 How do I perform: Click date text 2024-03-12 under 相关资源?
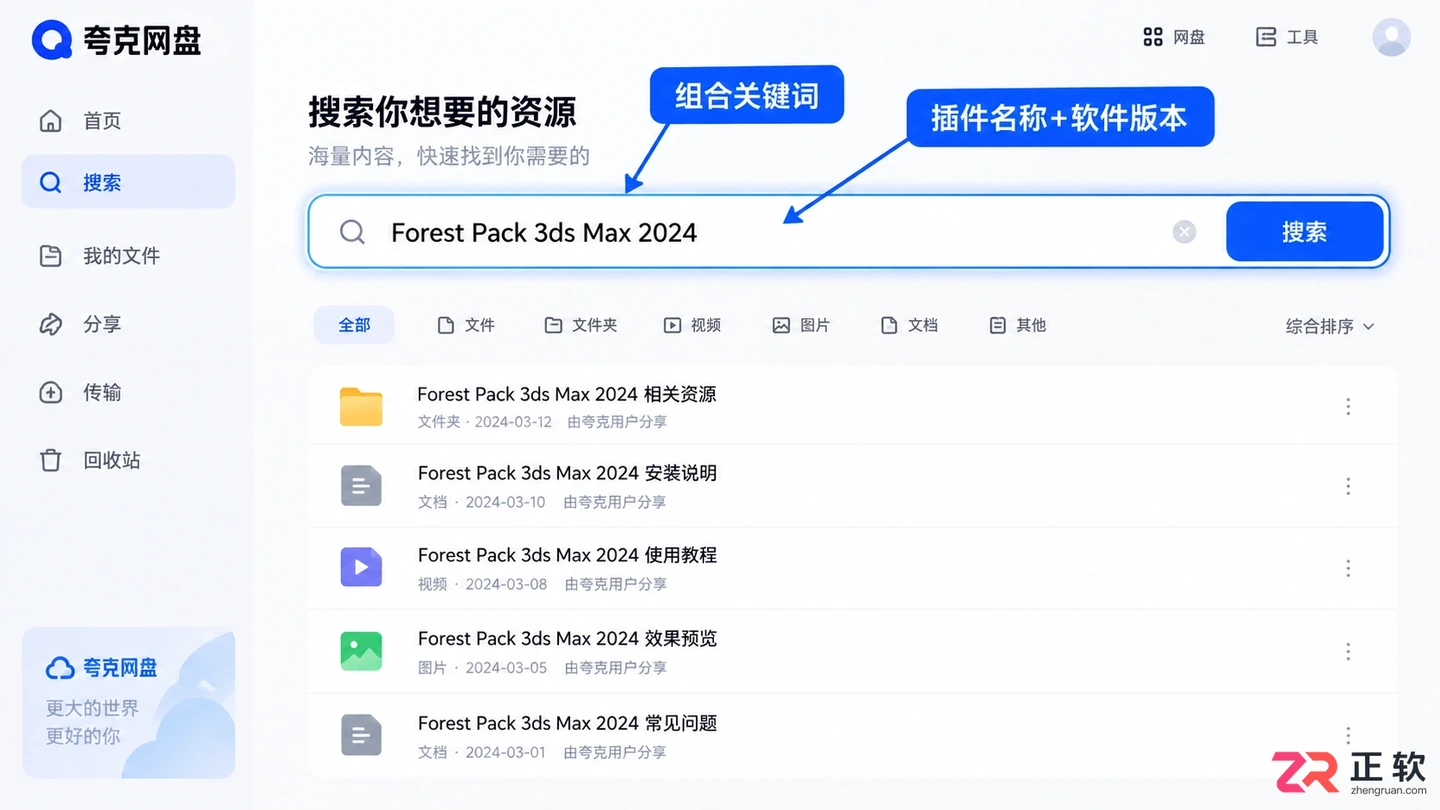513,422
